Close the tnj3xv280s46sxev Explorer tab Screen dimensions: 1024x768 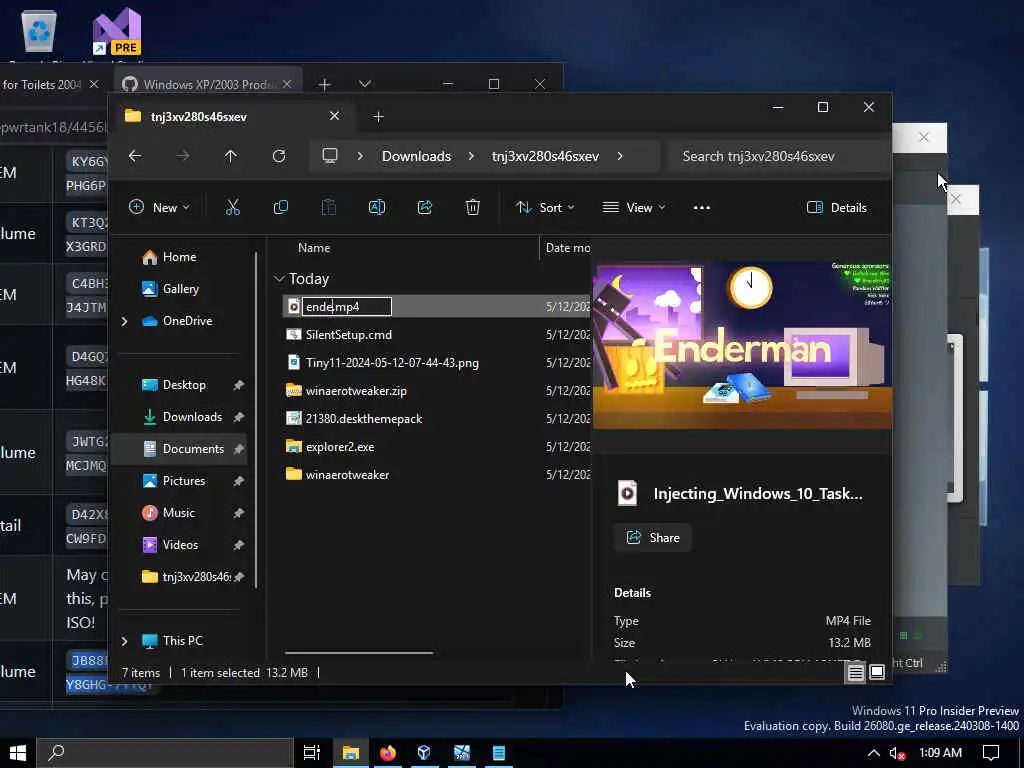pos(334,116)
